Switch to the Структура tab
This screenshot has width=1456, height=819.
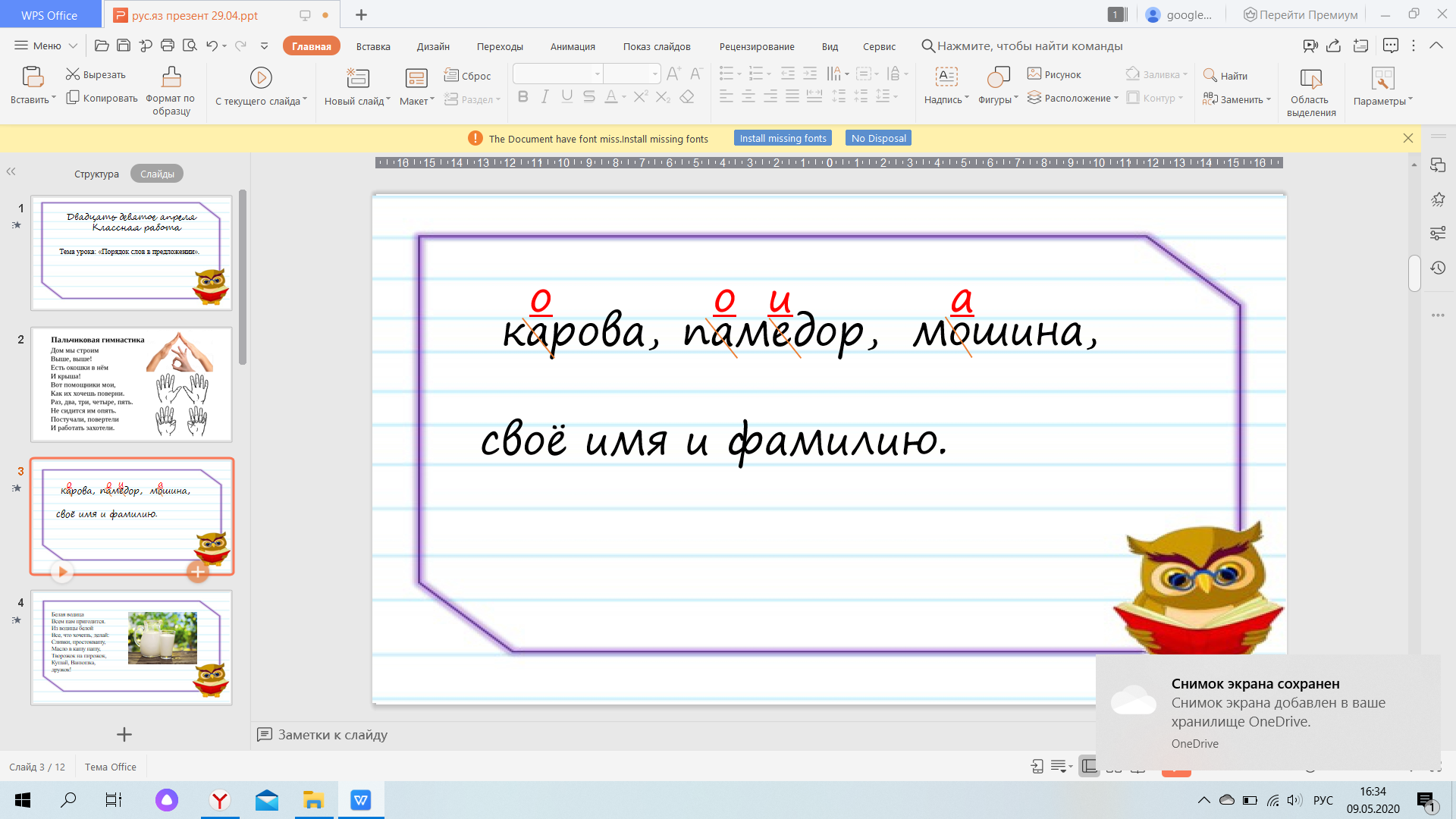click(96, 172)
